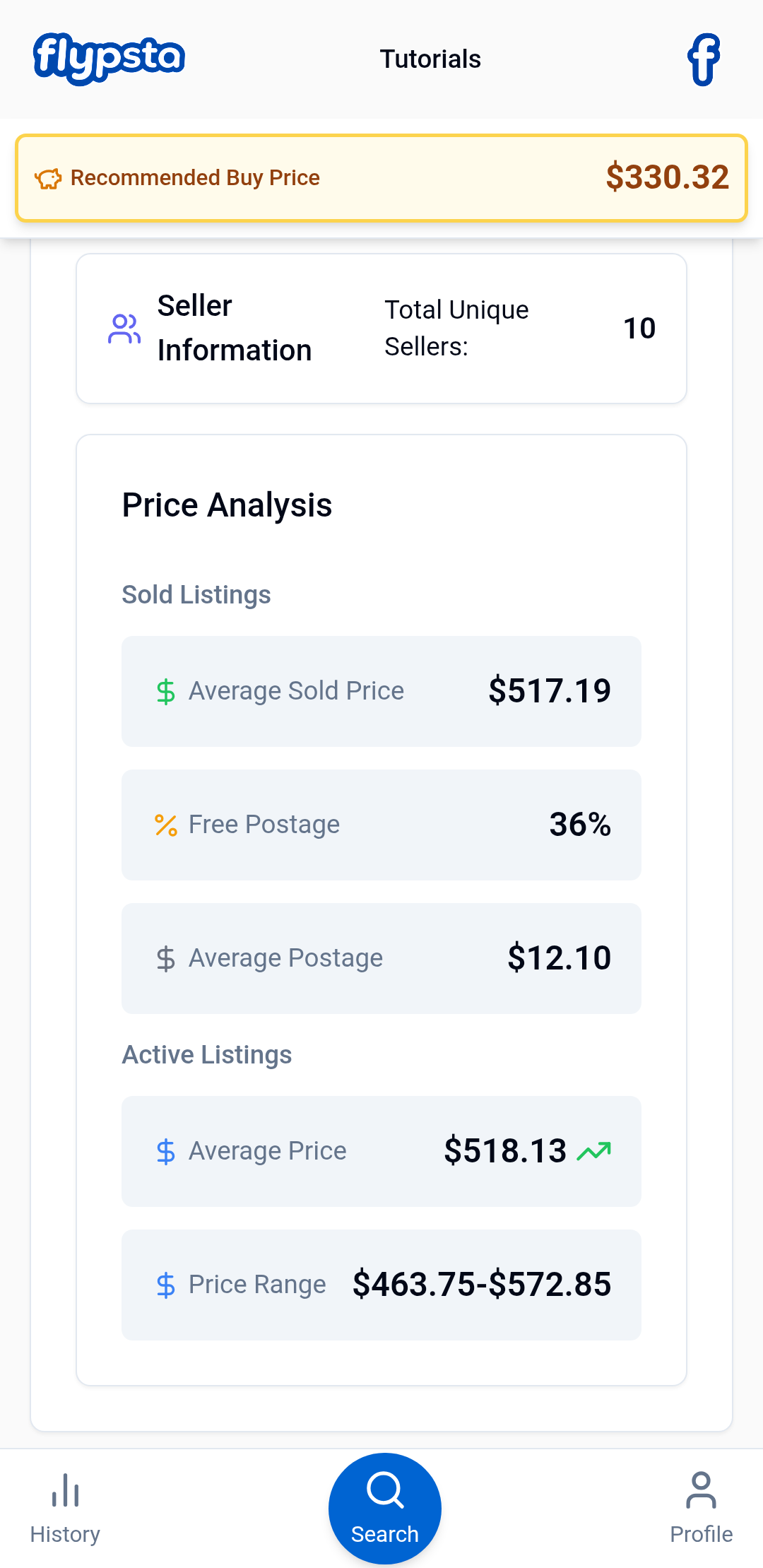Screen dimensions: 763x1568
Task: Click the blue dollar icon beside Average Price
Action: click(x=166, y=1151)
